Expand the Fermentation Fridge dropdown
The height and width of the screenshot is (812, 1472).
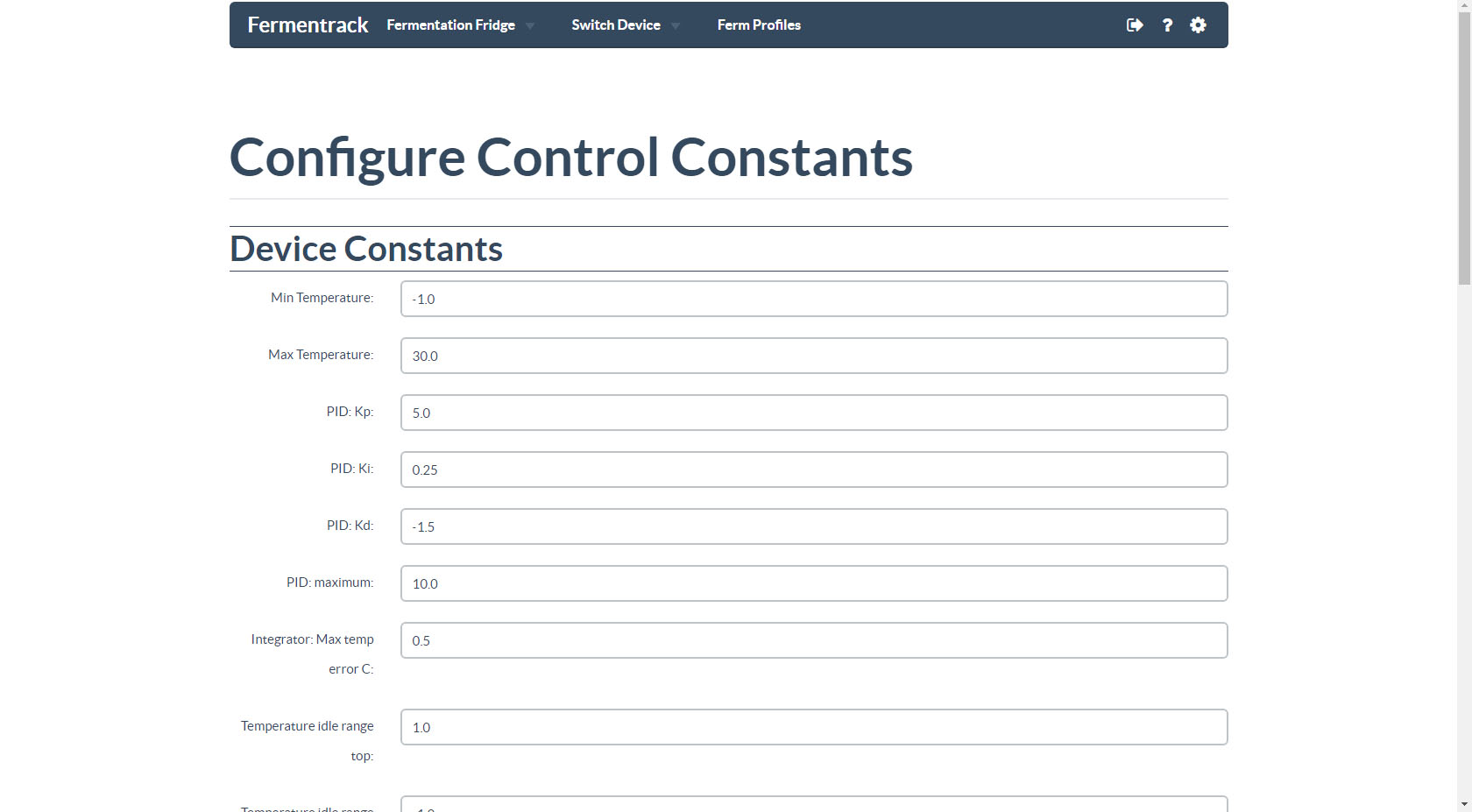pos(461,25)
